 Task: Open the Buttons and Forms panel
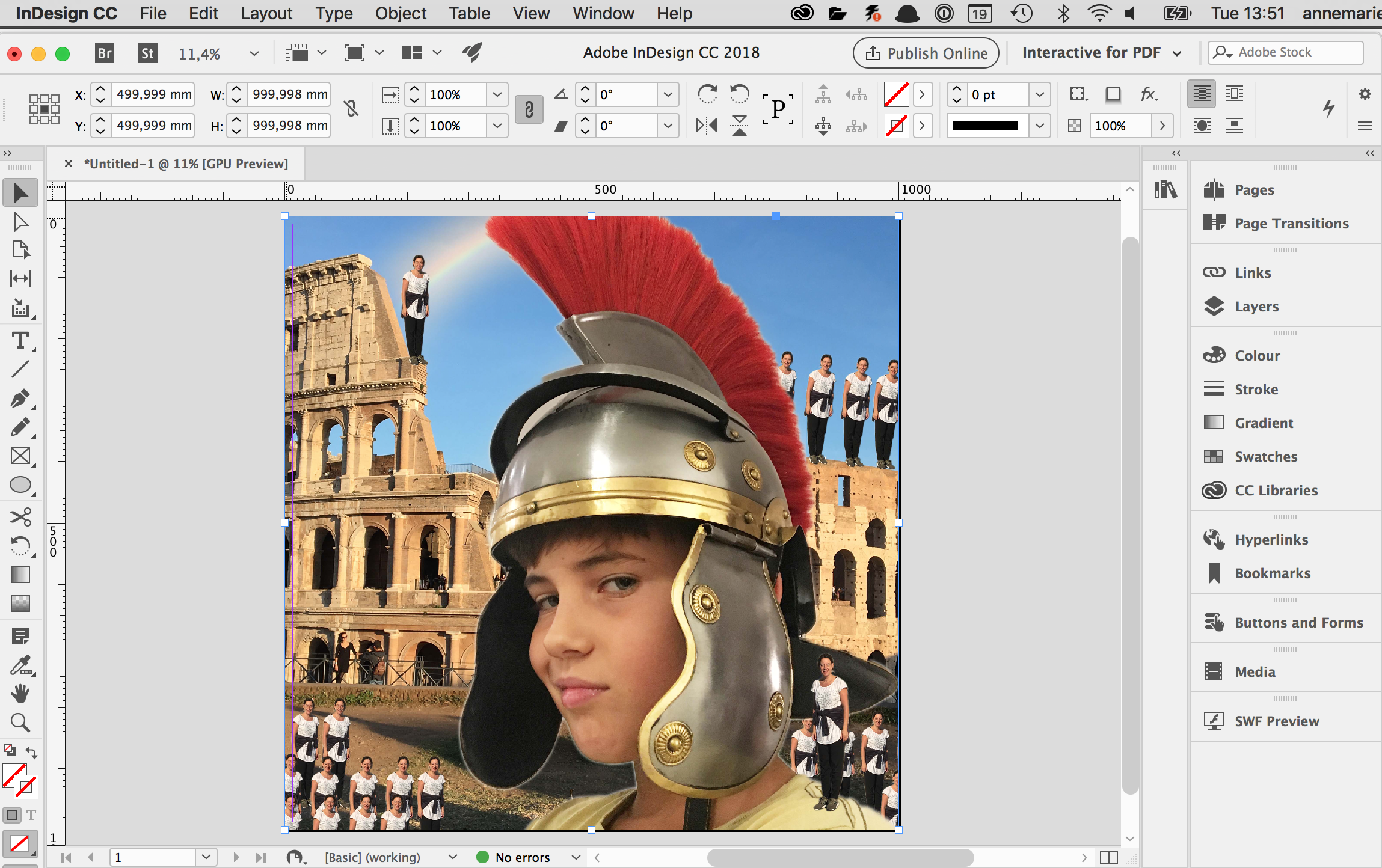point(1298,623)
